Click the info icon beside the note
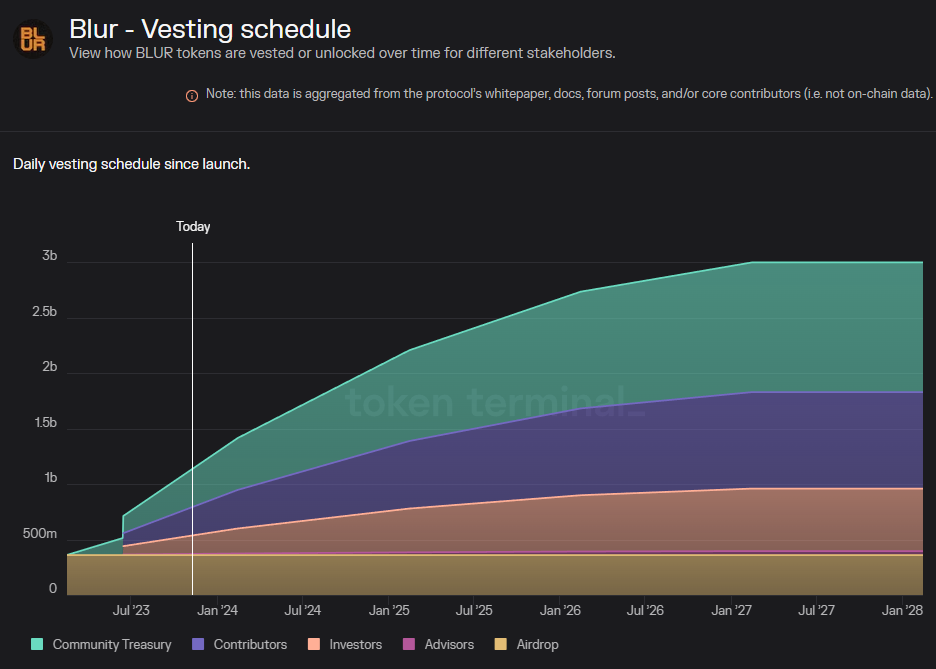 (x=192, y=95)
